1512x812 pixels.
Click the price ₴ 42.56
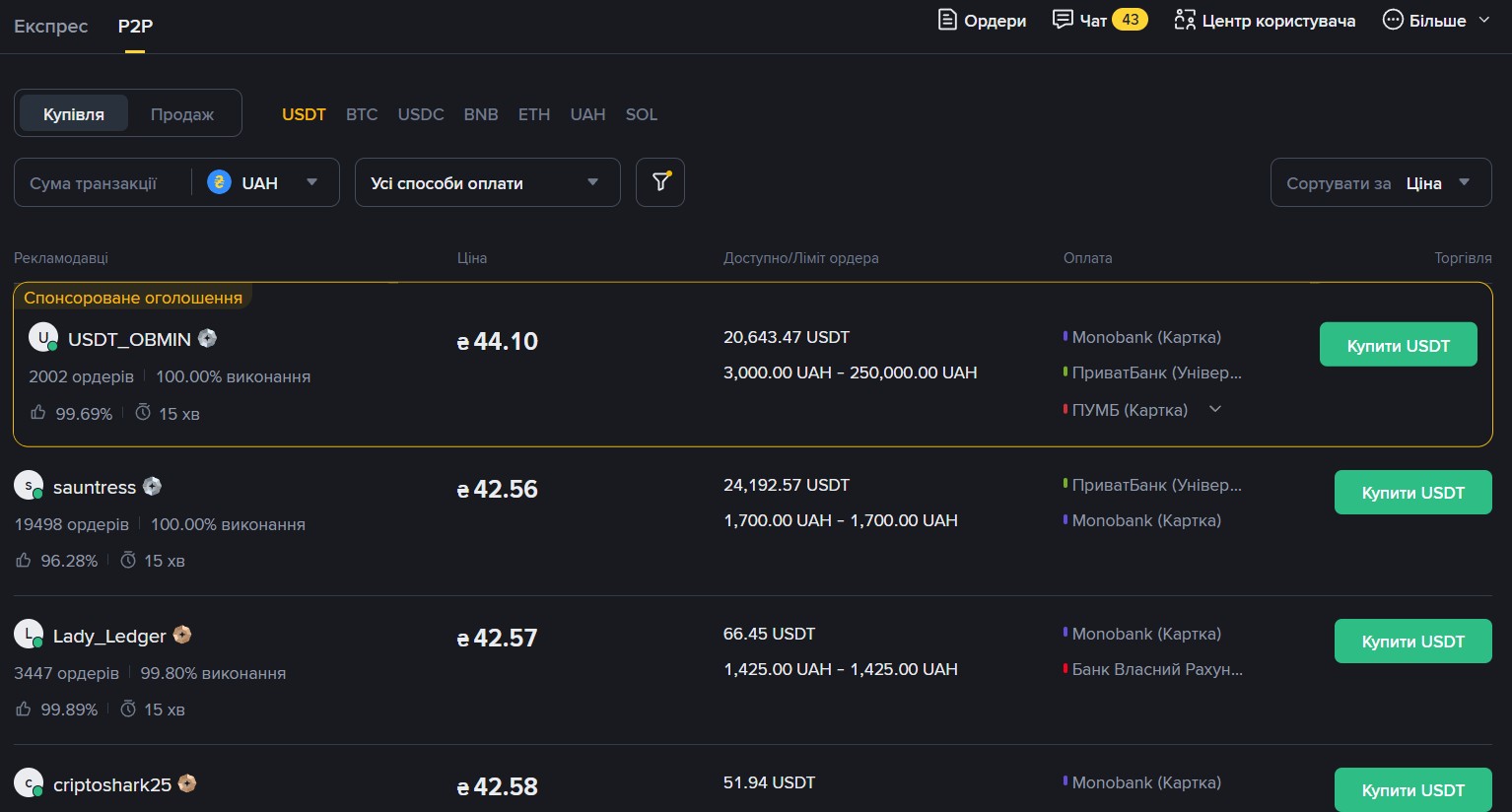498,489
